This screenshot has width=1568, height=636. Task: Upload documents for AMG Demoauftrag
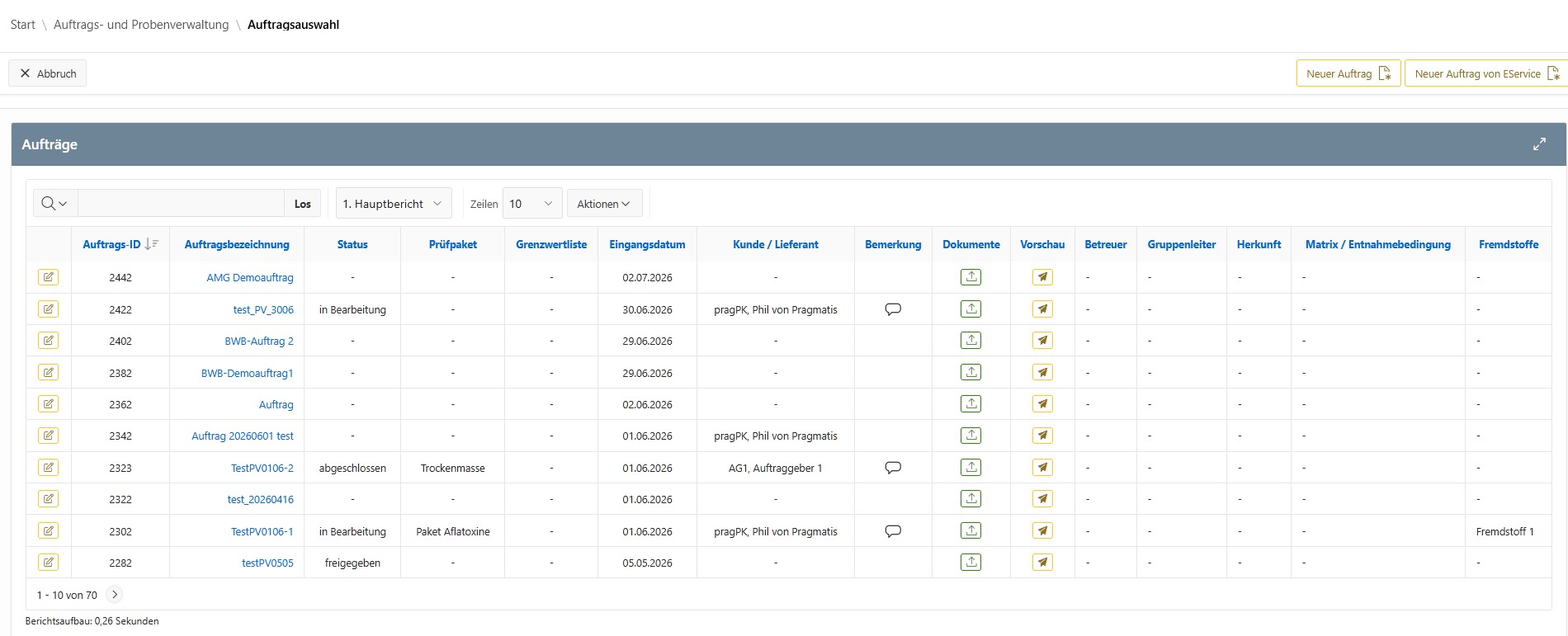(x=971, y=277)
